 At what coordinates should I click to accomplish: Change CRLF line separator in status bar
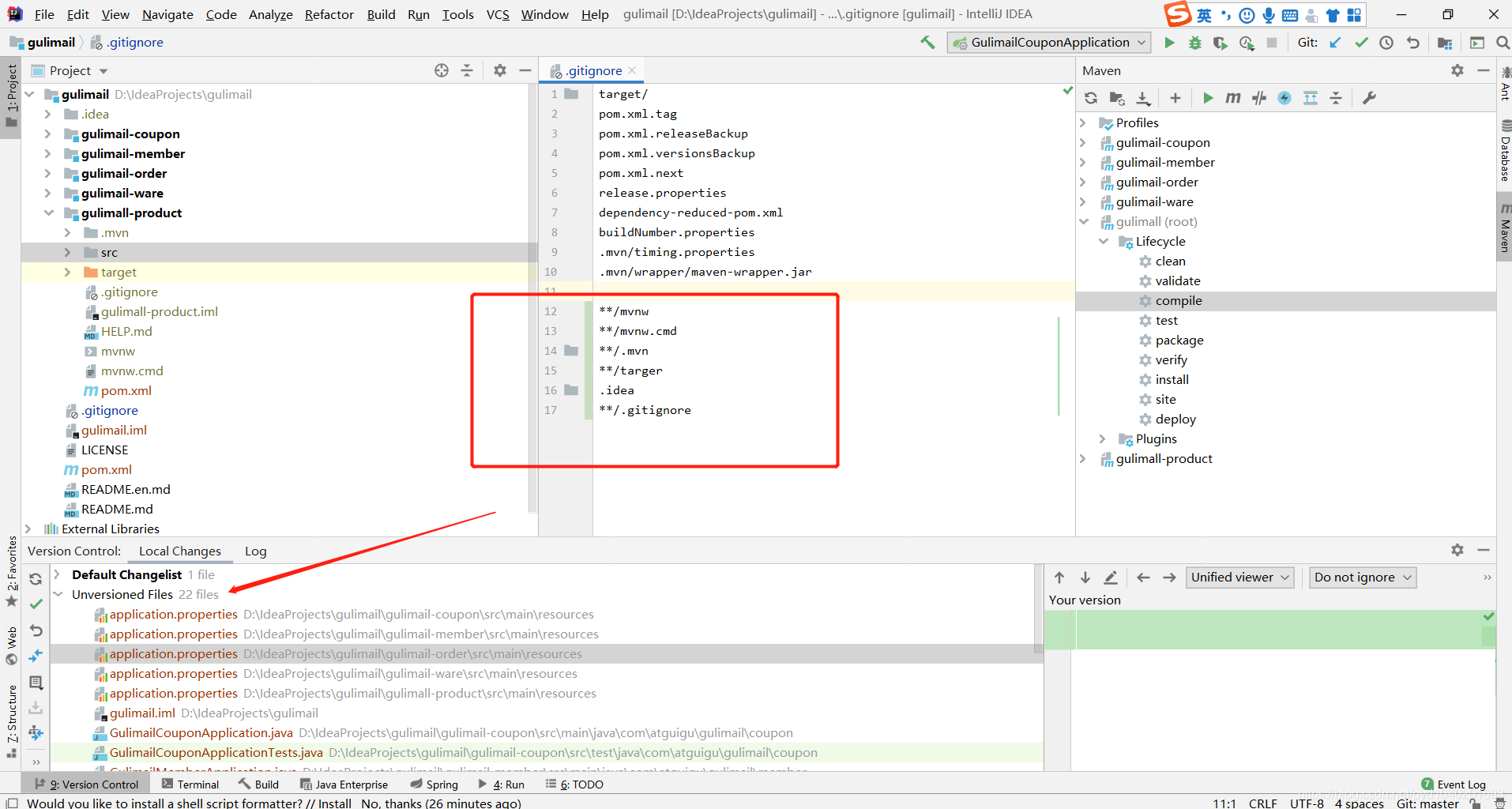[1263, 803]
